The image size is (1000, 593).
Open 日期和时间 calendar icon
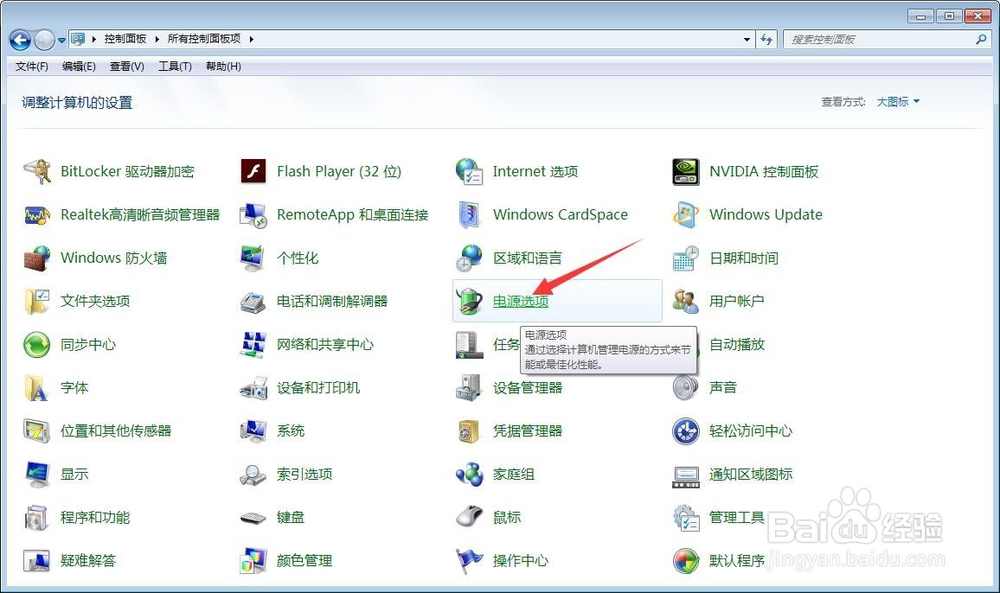point(686,258)
